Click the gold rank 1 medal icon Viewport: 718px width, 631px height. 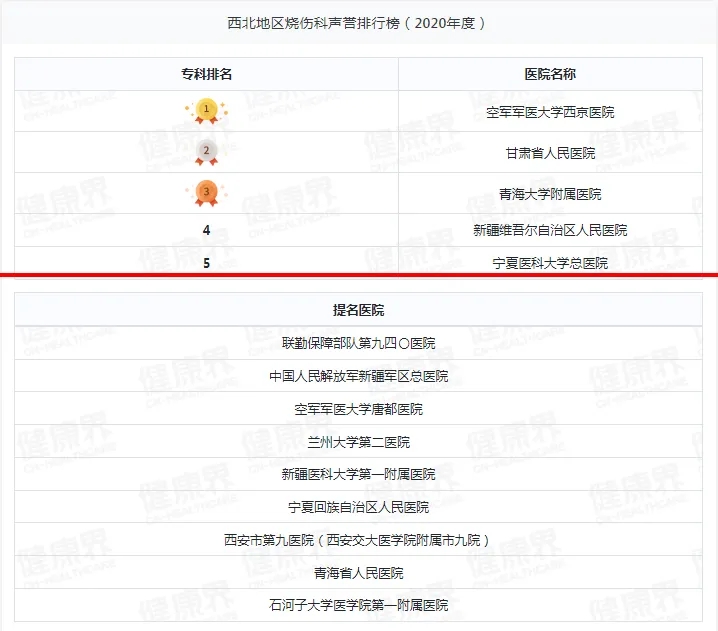tap(207, 111)
